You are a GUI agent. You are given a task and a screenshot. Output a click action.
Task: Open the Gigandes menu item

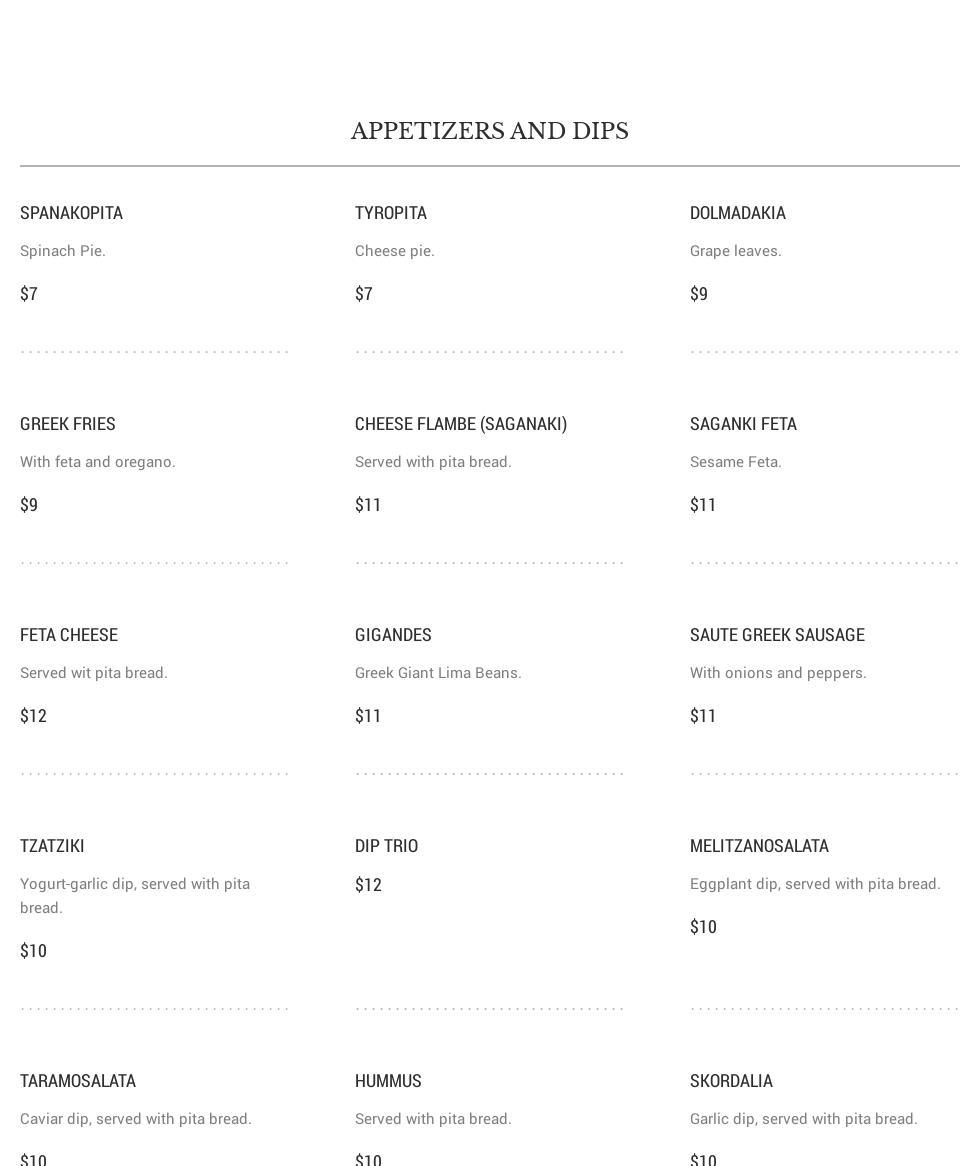click(x=393, y=635)
